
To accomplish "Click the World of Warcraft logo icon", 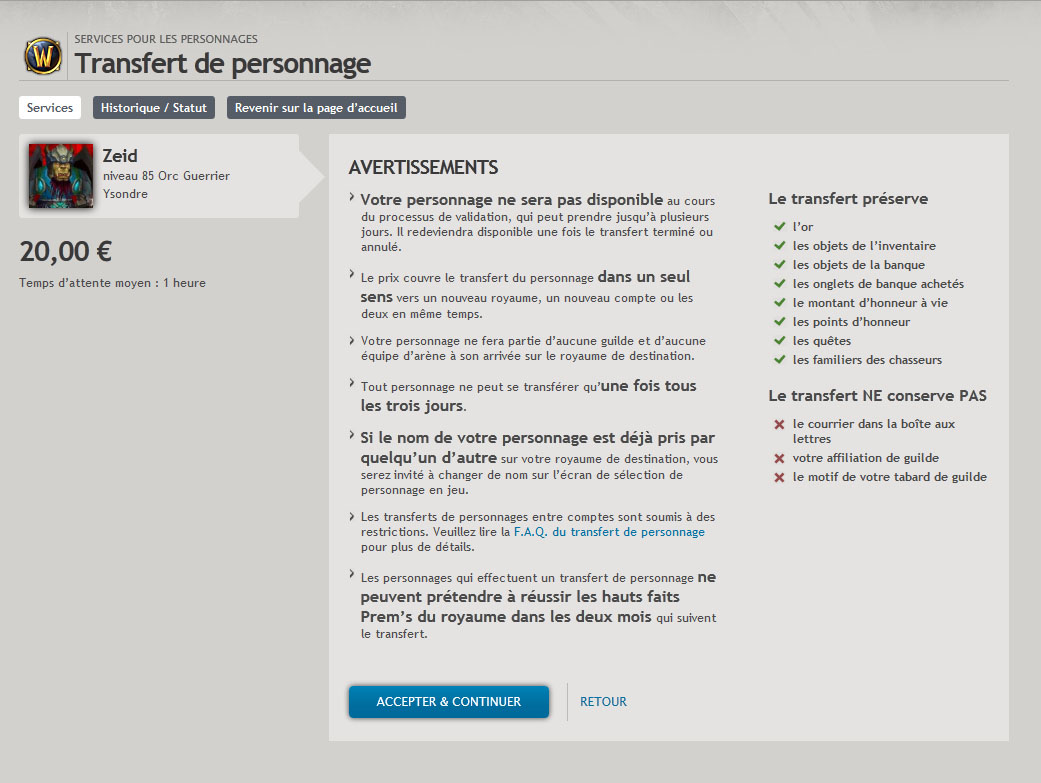I will [x=43, y=56].
